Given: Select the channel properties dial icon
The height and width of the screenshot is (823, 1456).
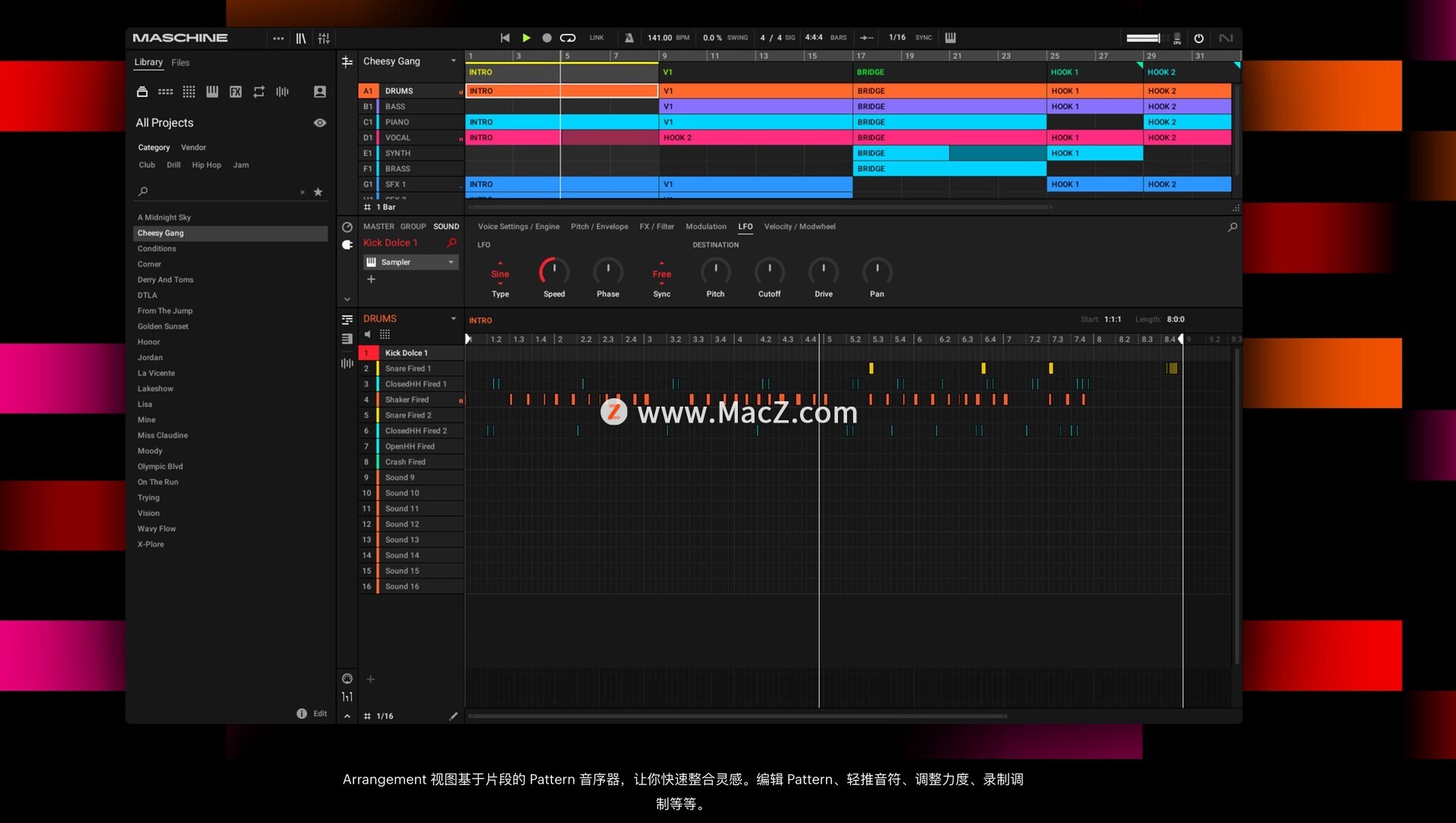Looking at the screenshot, I should click(347, 227).
